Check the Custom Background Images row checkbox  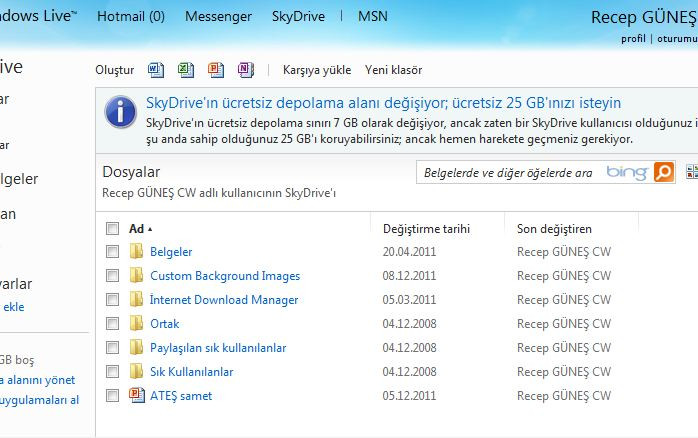coord(112,276)
